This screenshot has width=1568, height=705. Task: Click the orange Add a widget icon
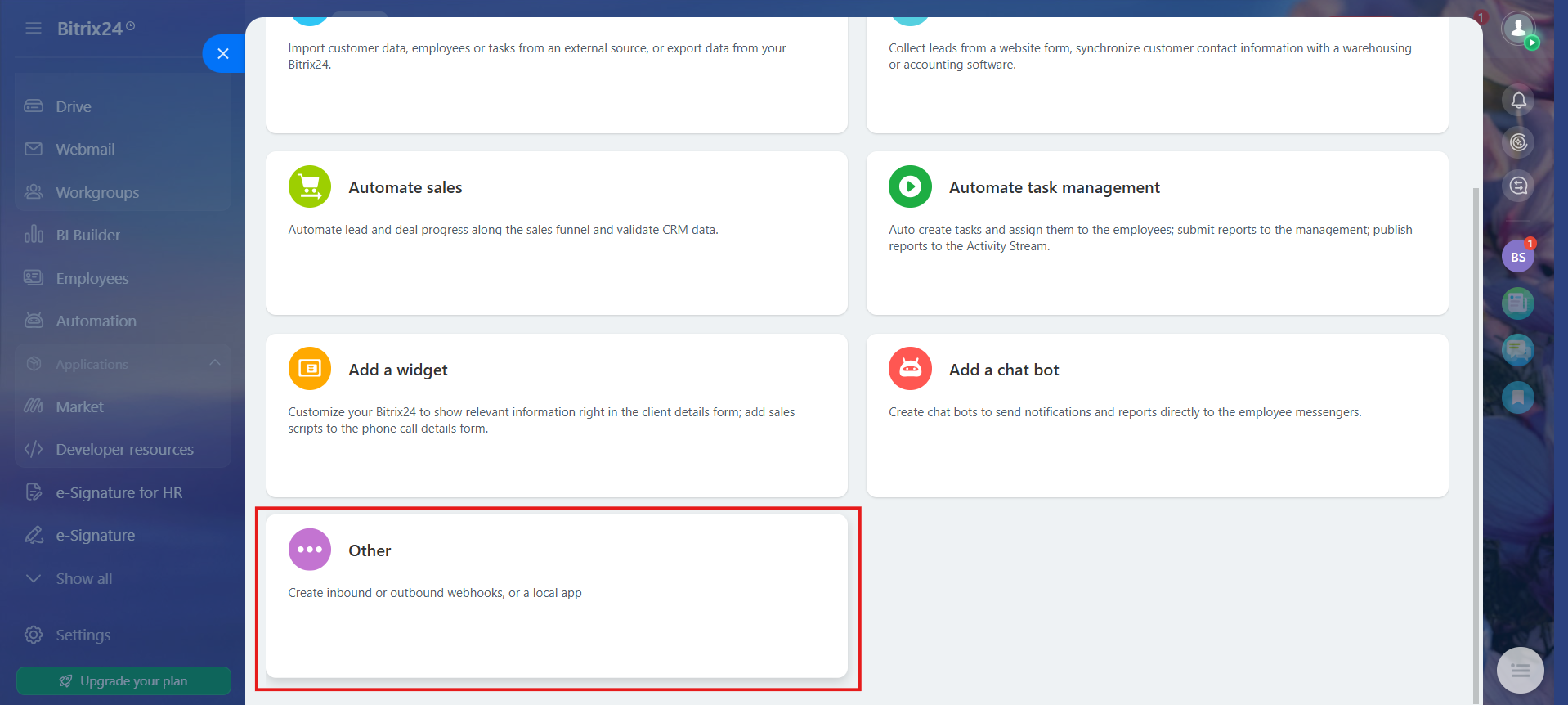(310, 369)
